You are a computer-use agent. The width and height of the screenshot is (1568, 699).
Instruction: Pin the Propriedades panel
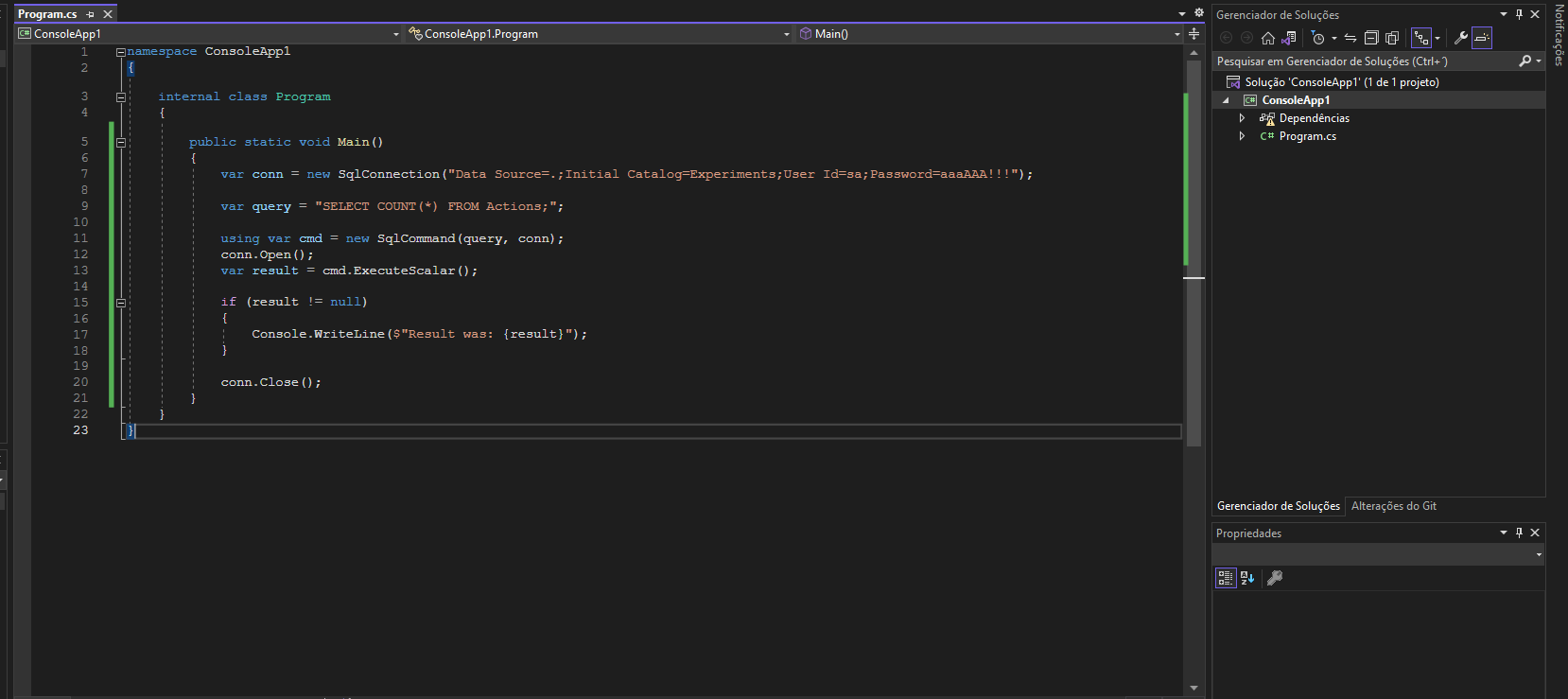click(x=1520, y=533)
